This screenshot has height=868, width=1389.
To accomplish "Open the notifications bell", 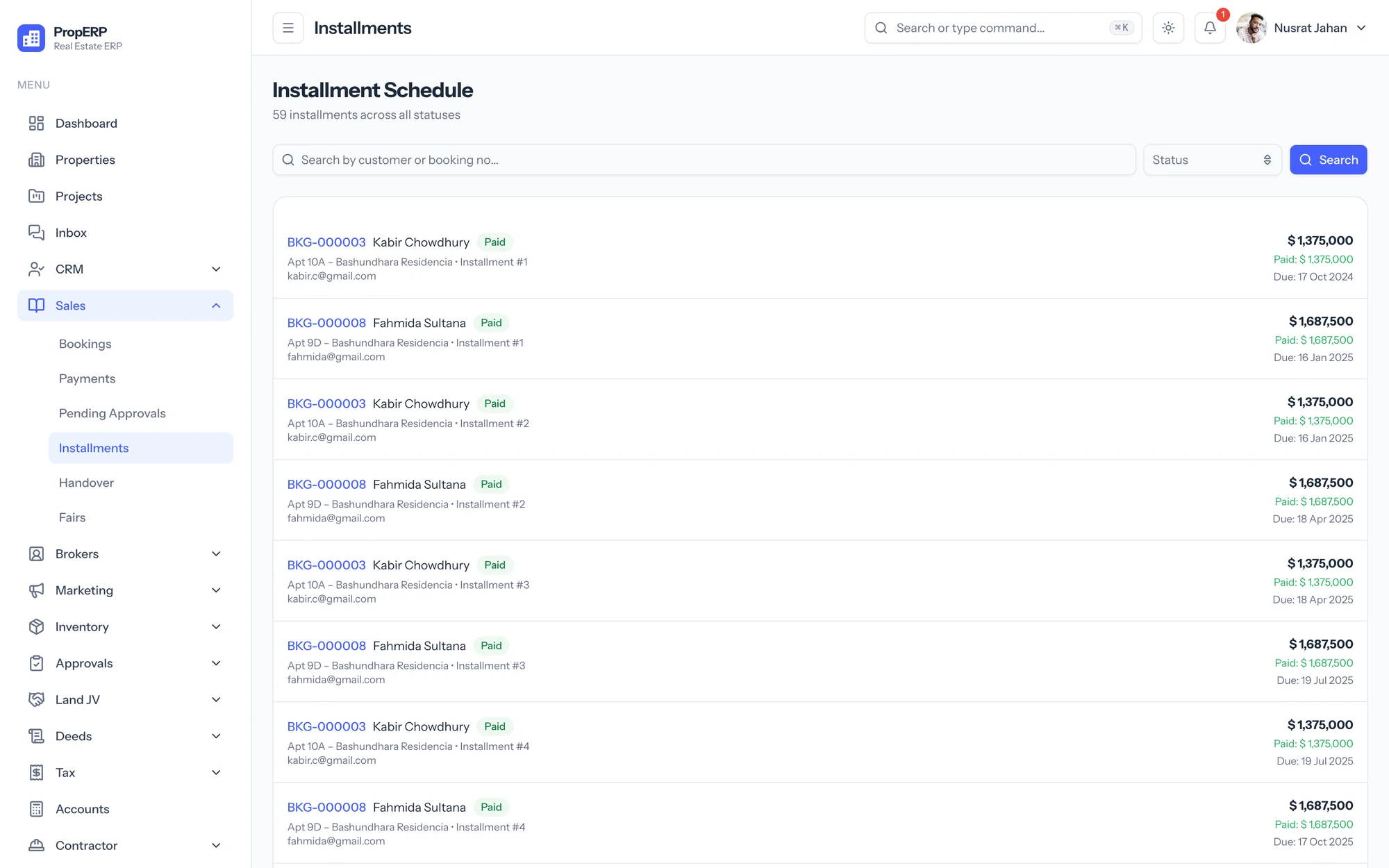I will (1210, 28).
